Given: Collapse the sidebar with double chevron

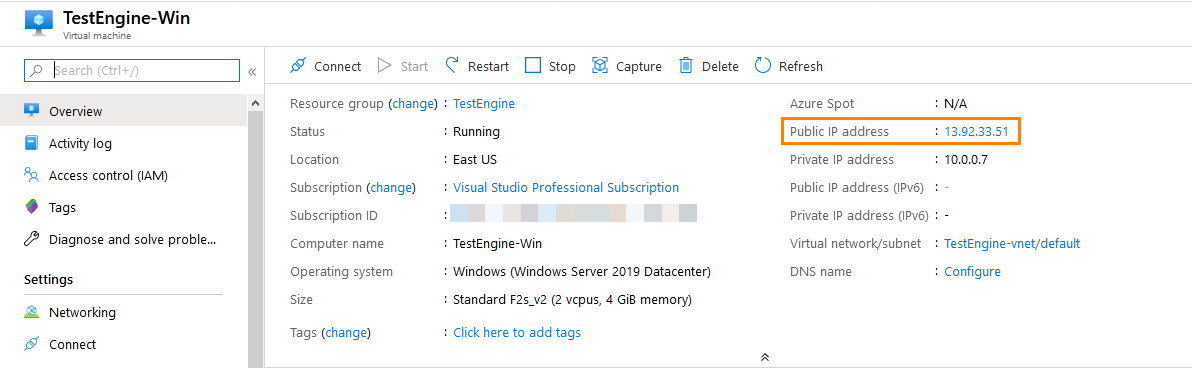Looking at the screenshot, I should pyautogui.click(x=252, y=71).
